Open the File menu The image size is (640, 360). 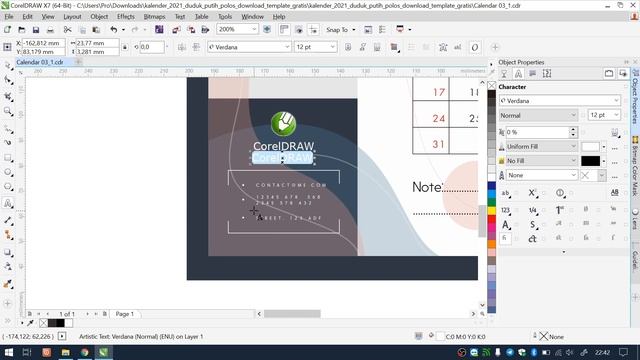pyautogui.click(x=9, y=17)
